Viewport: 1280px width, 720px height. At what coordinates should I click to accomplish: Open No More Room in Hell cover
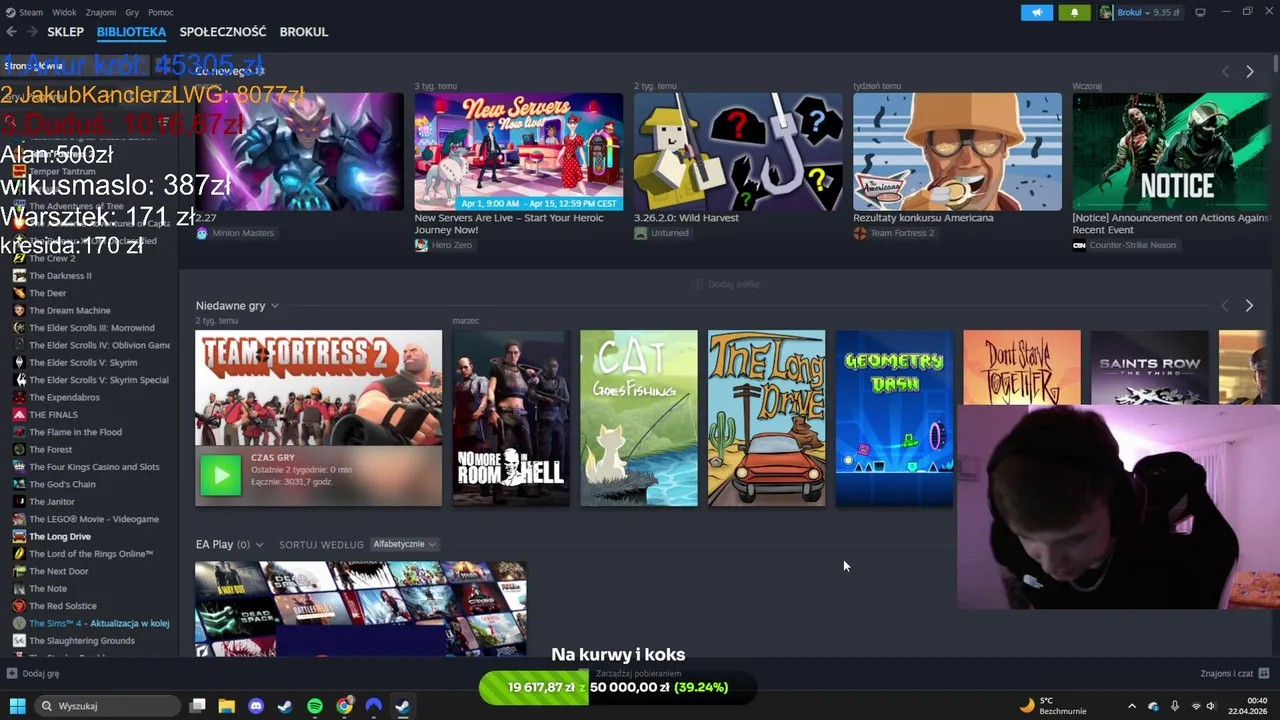pyautogui.click(x=511, y=418)
